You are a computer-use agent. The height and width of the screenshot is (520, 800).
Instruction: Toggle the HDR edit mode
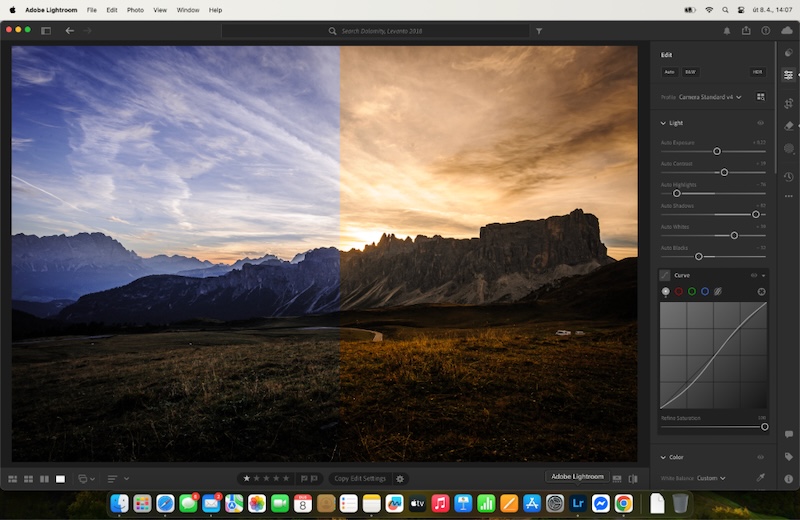(x=757, y=72)
